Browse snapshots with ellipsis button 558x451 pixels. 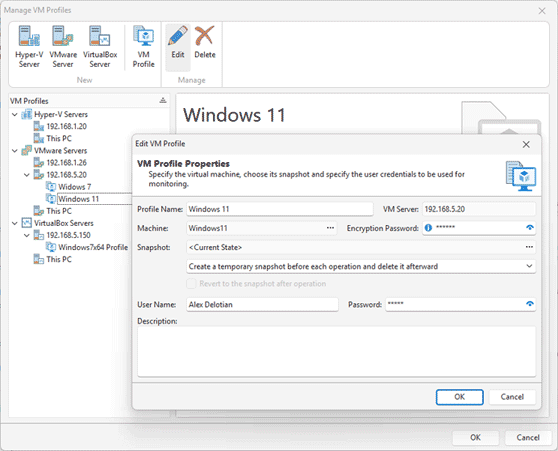(x=529, y=247)
